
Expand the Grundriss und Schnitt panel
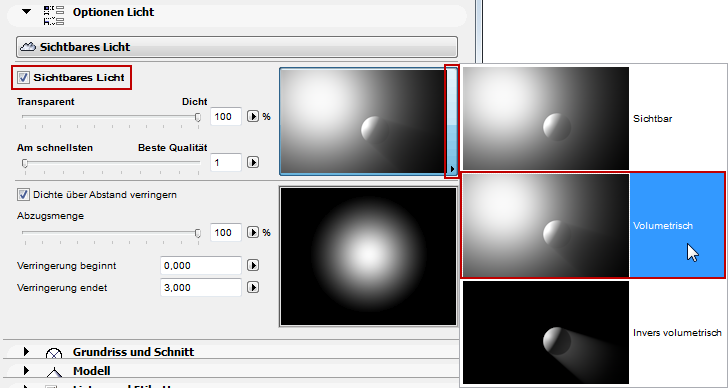click(26, 351)
